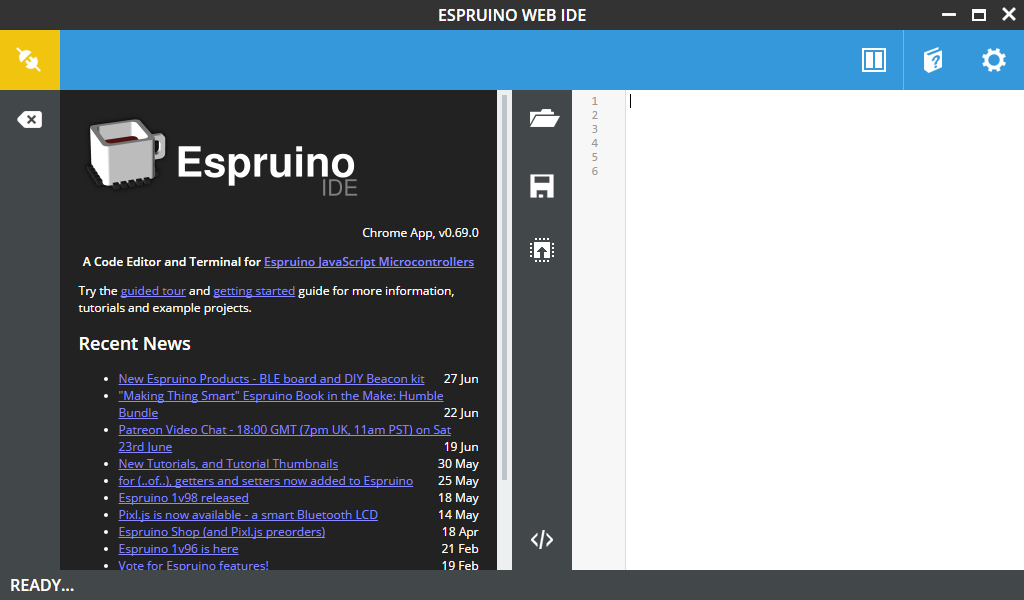Clear the terminal with the backspace-shaped icon

(x=29, y=119)
